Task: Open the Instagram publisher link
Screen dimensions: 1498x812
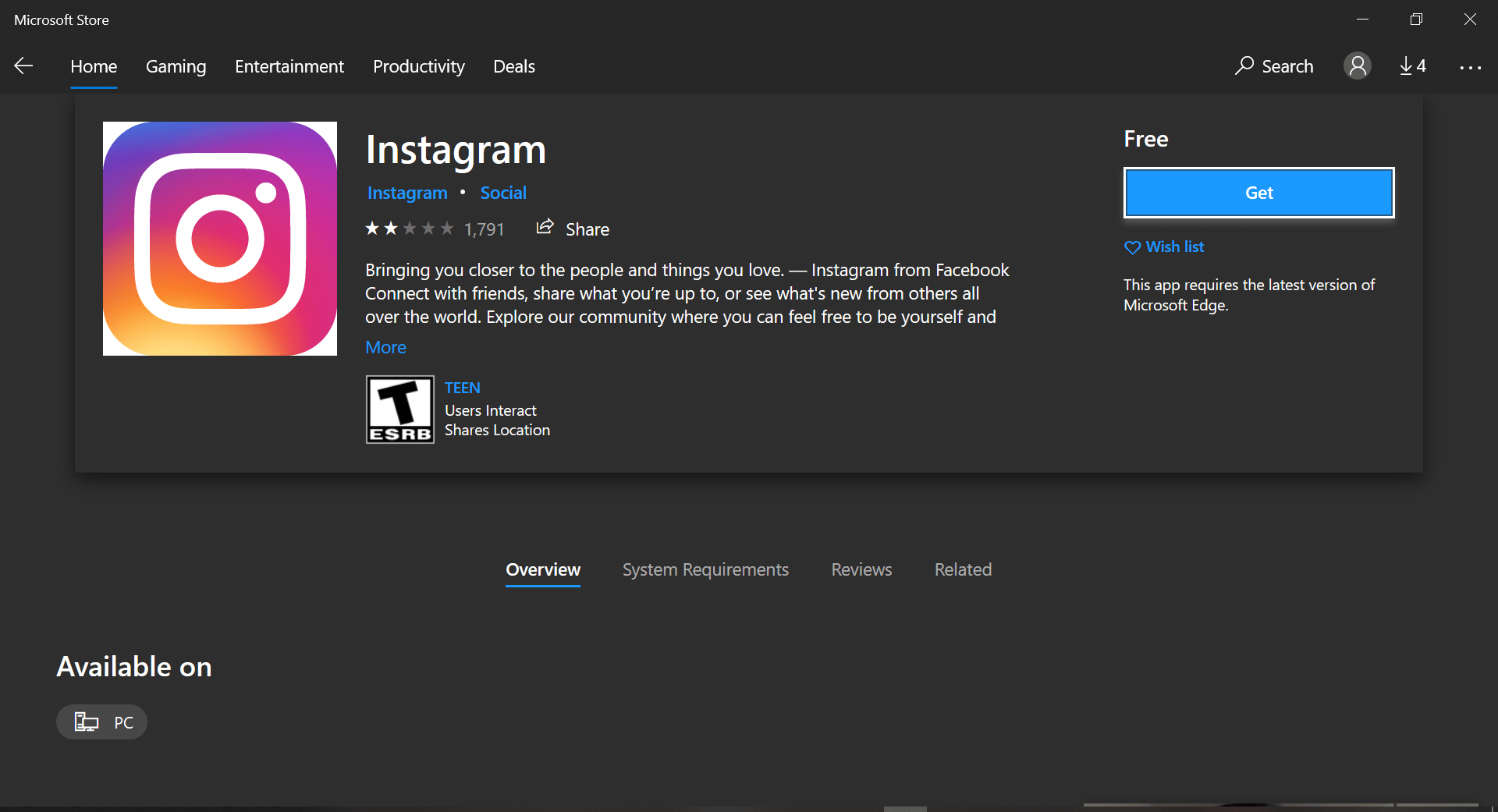Action: [x=407, y=193]
